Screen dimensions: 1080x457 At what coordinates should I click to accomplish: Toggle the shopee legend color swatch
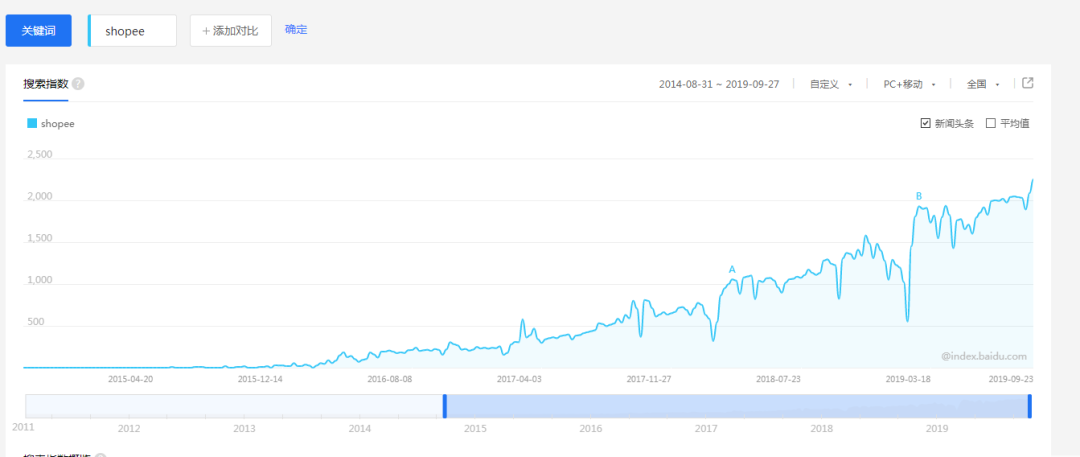[x=32, y=123]
